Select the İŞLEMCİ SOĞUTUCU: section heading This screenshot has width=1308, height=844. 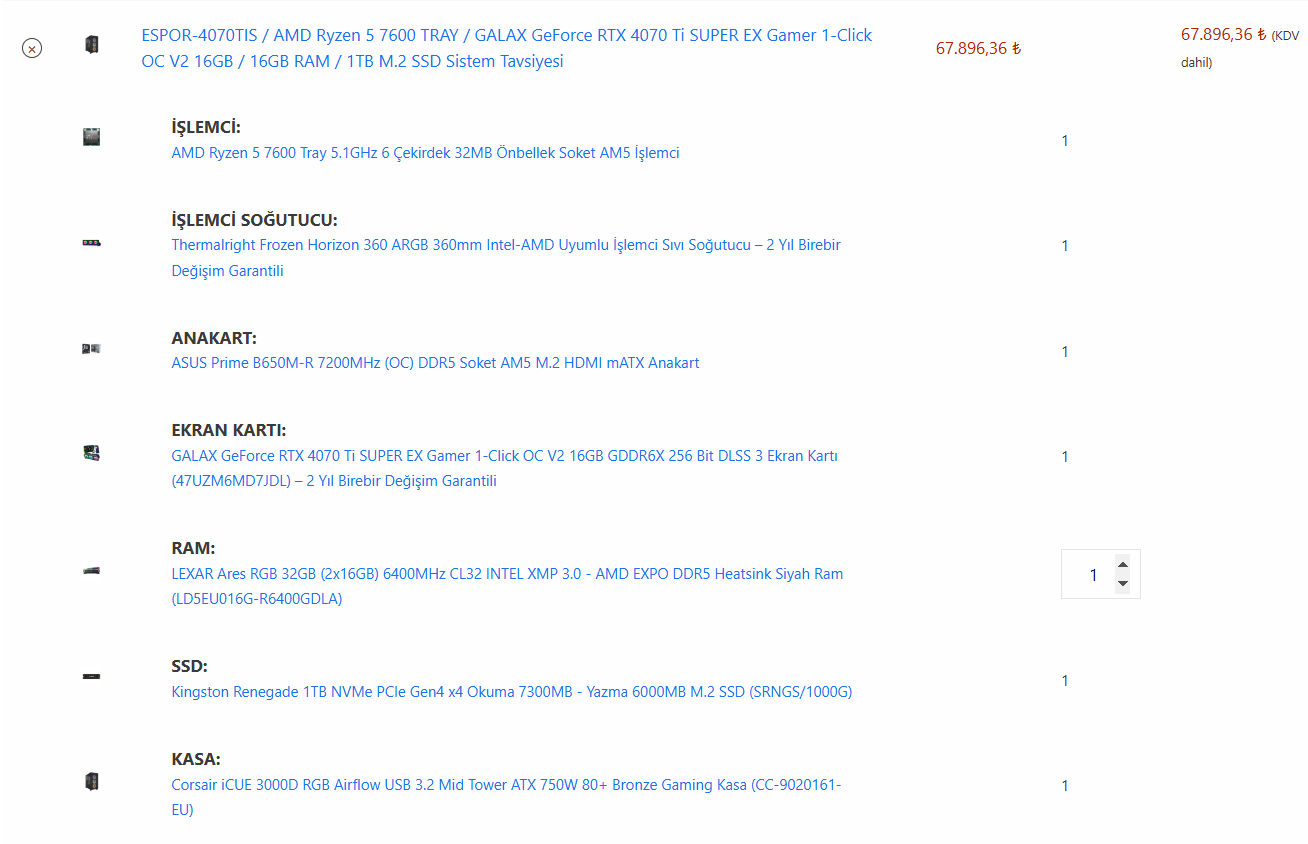[254, 220]
